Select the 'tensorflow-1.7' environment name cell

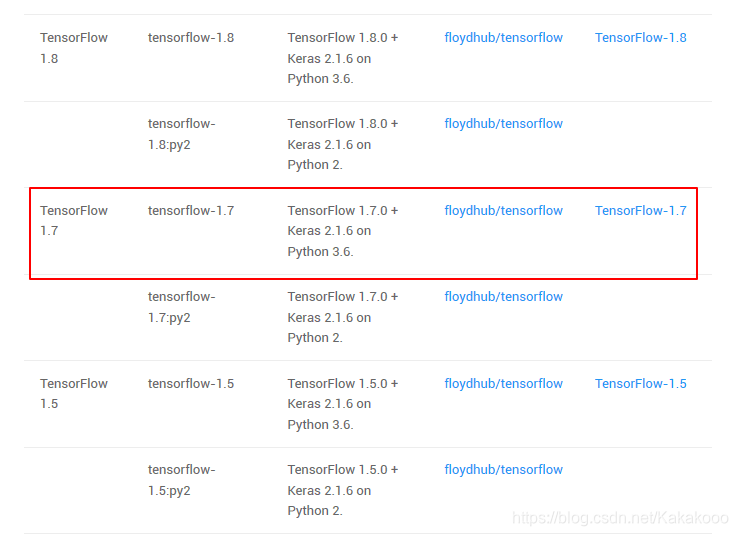point(191,211)
